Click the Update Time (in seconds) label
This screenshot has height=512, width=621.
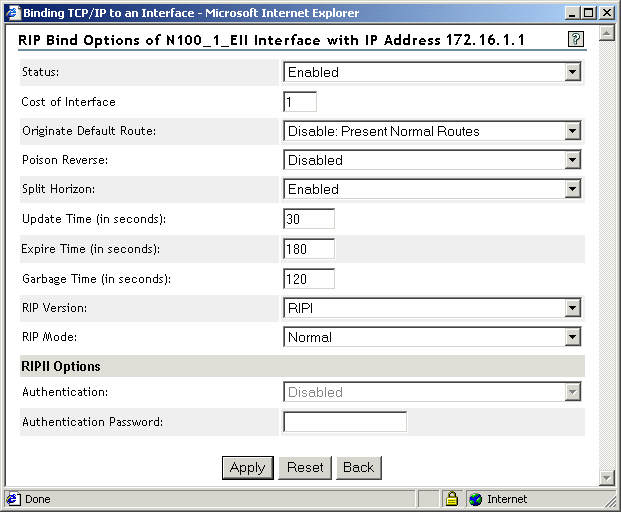[94, 219]
